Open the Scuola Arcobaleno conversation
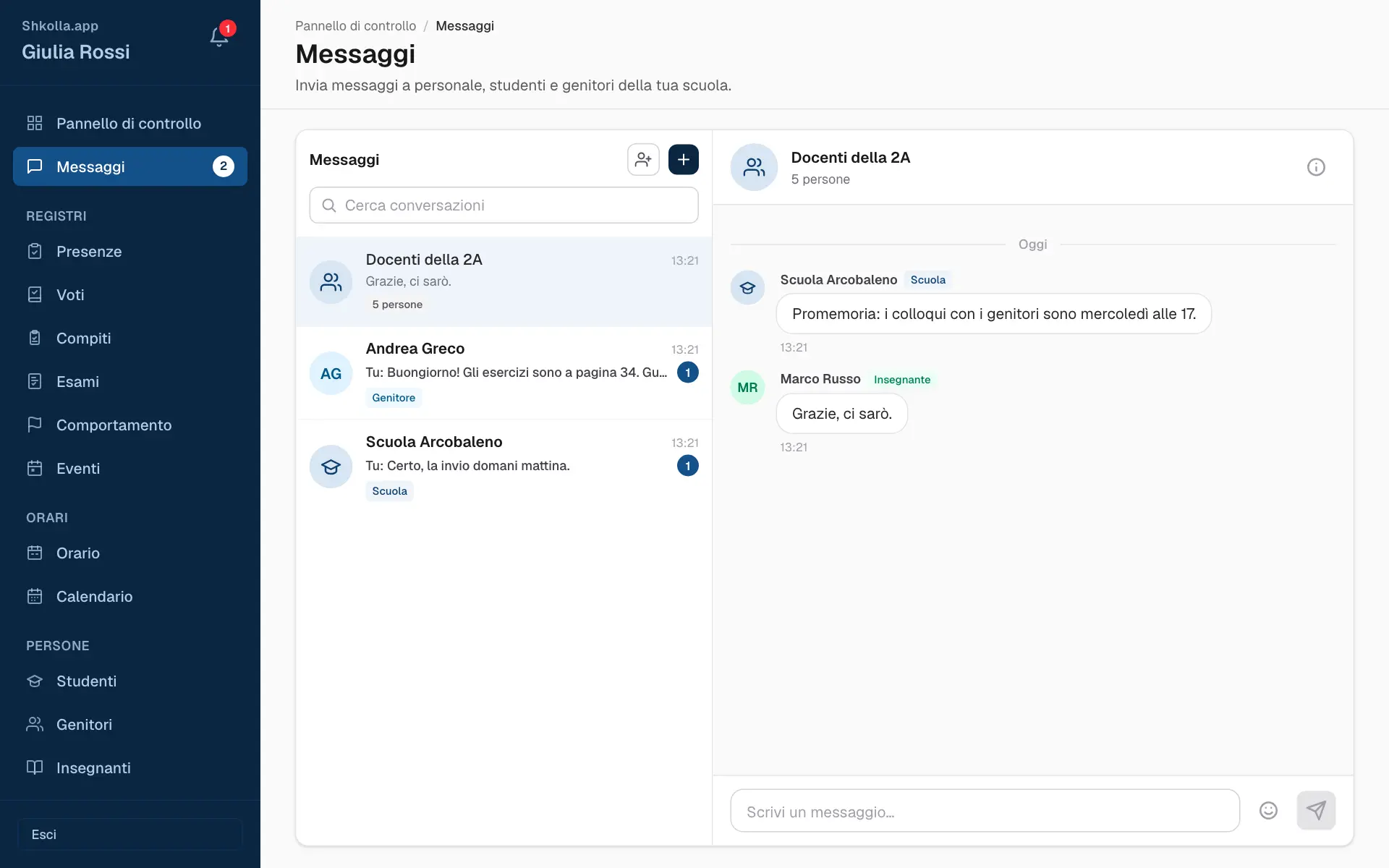1389x868 pixels. click(x=504, y=467)
